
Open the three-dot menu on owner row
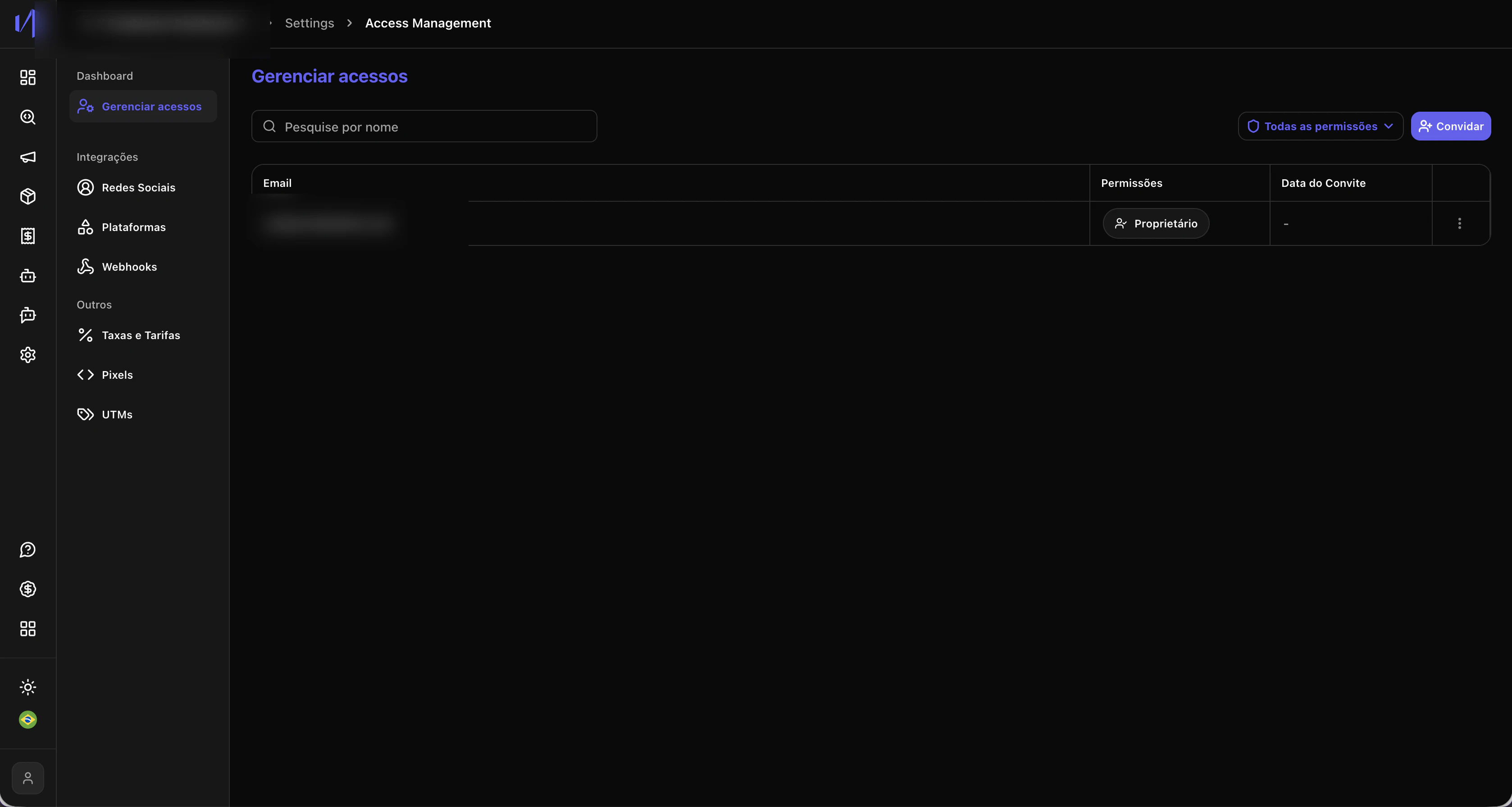click(x=1459, y=223)
